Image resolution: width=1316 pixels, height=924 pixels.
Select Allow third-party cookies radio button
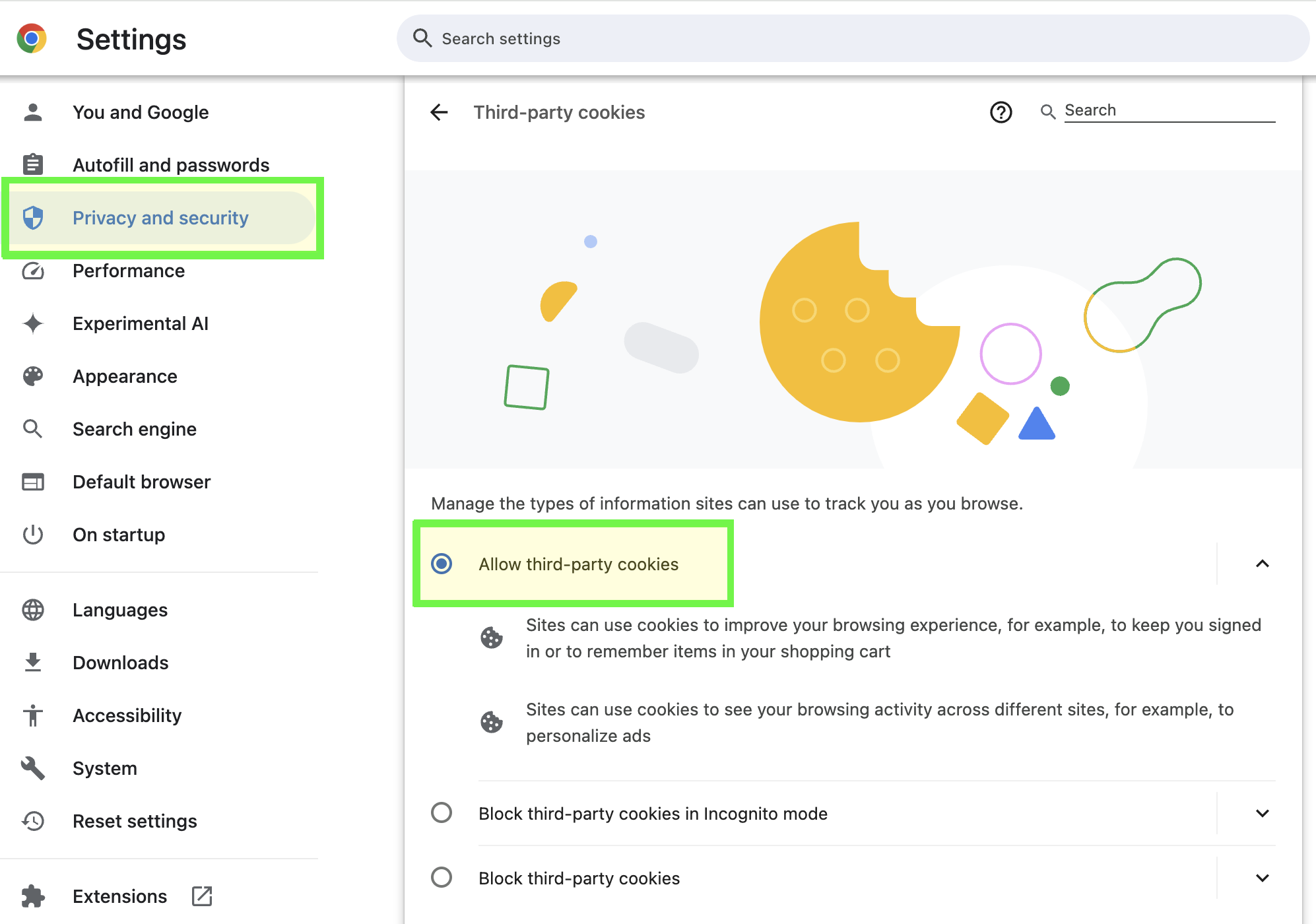[442, 564]
